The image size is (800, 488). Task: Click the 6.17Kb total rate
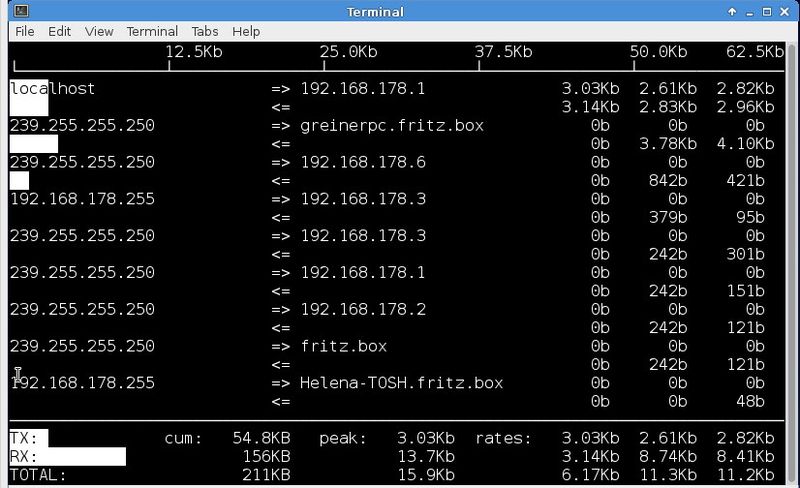click(x=590, y=475)
